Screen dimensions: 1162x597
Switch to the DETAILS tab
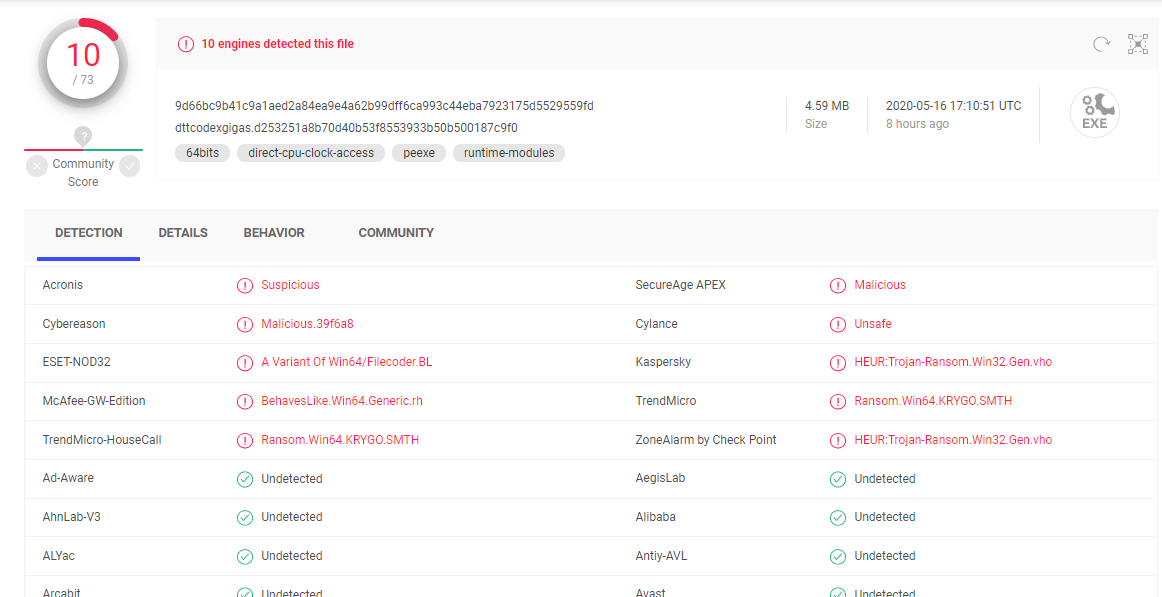(183, 233)
